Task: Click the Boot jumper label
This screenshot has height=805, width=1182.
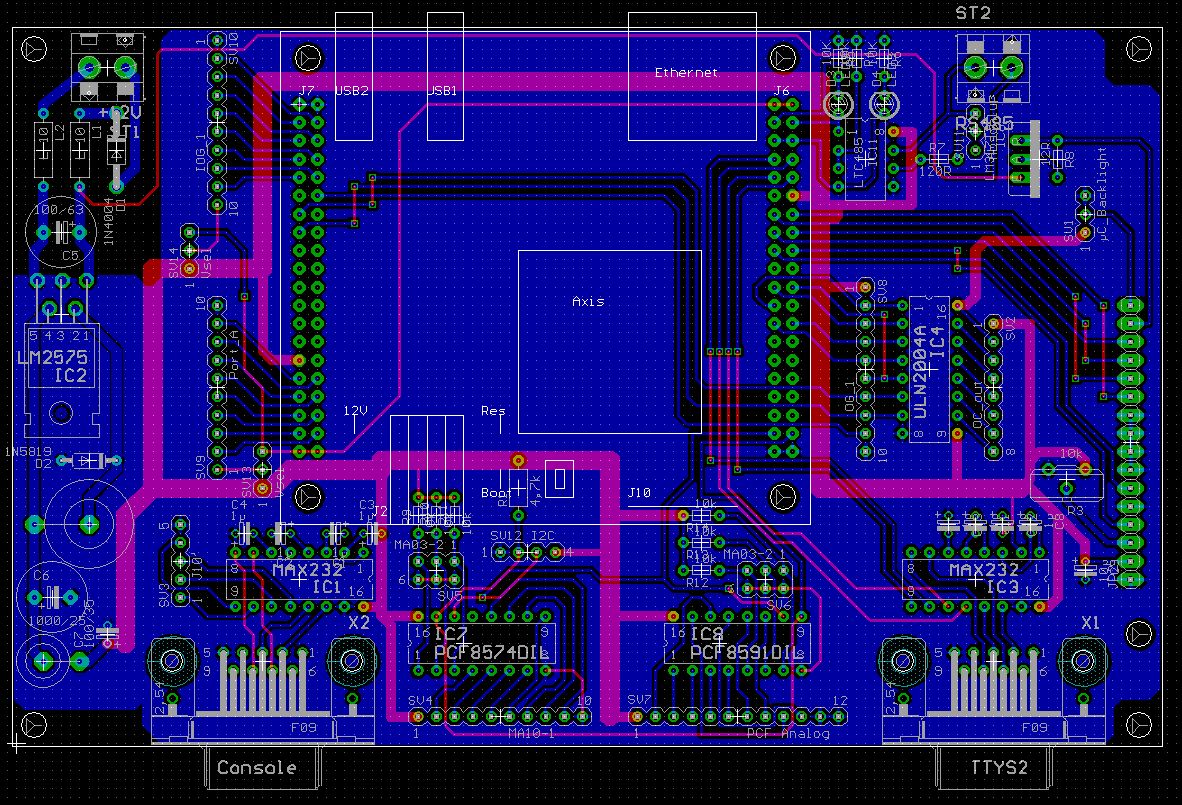Action: (x=496, y=493)
